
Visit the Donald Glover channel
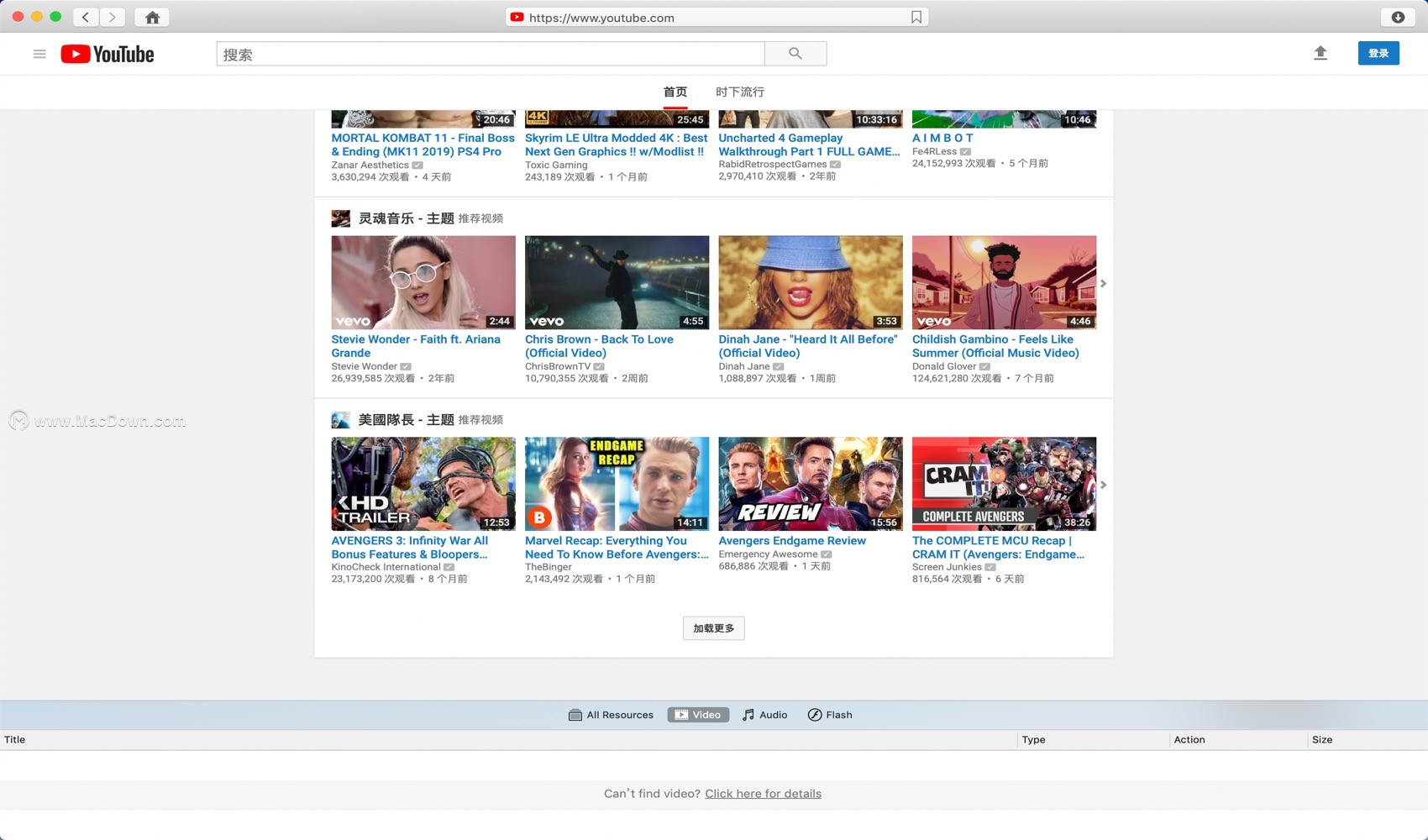[x=944, y=366]
